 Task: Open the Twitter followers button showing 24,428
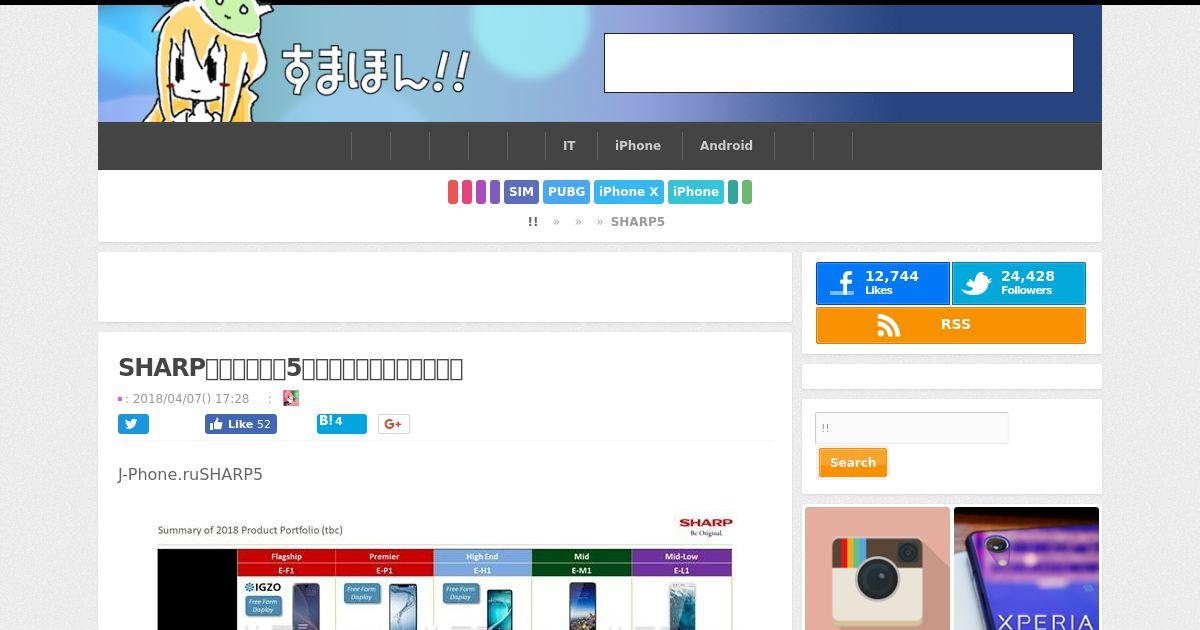(1018, 283)
